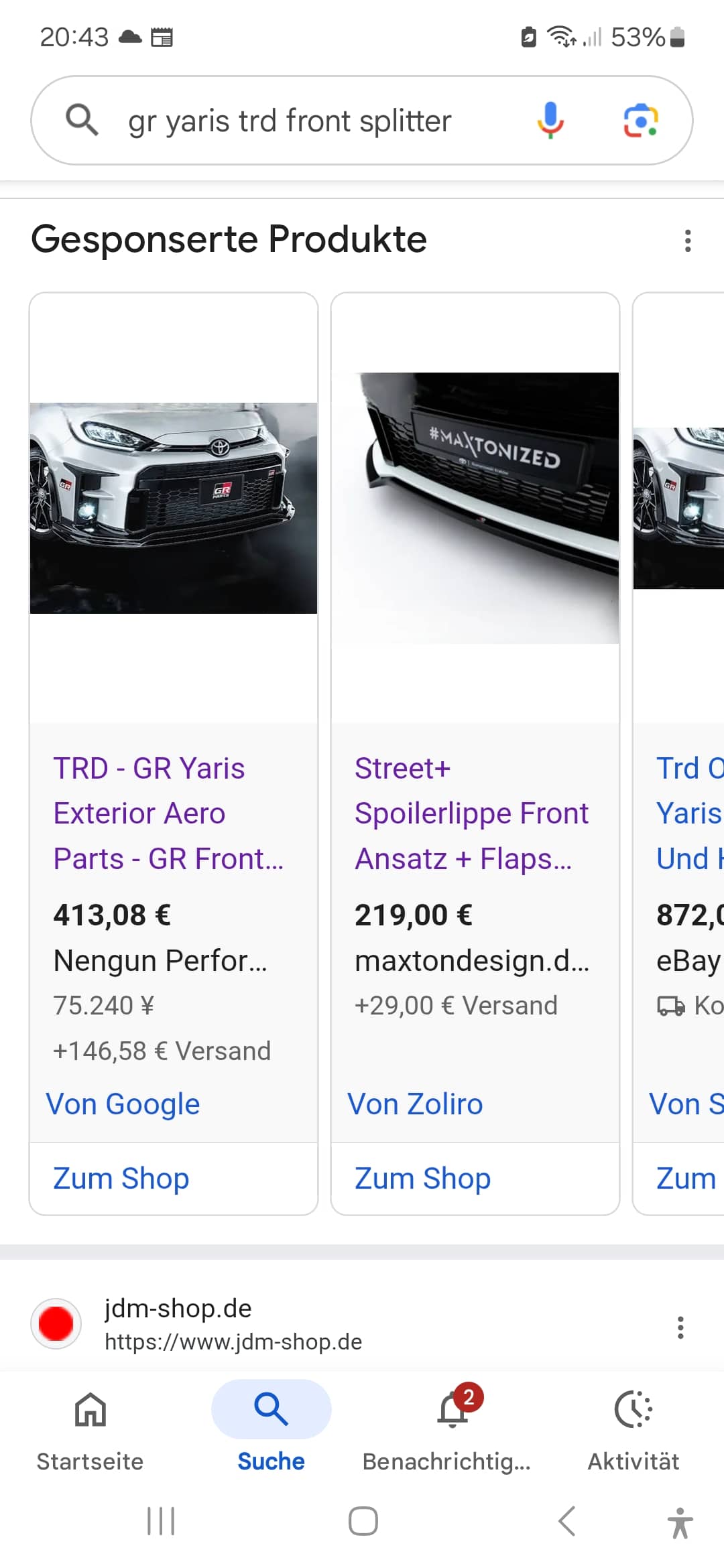Viewport: 724px width, 1568px height.
Task: Tap Zum Shop under Nengun product
Action: (121, 1178)
